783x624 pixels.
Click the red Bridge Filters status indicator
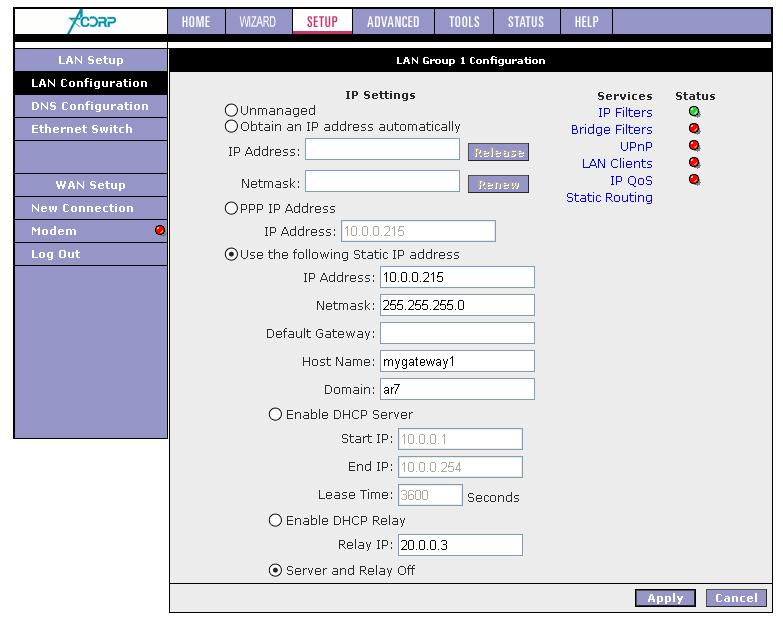(694, 129)
